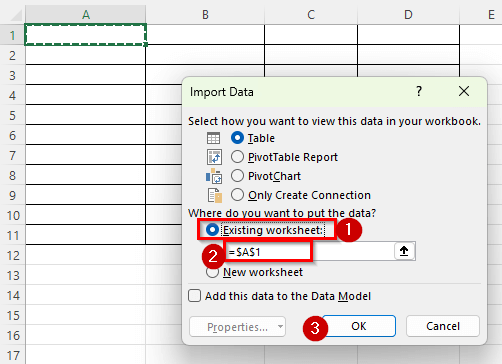This screenshot has height=364, width=502.
Task: Click cell D1 in the worksheet
Action: 408,34
